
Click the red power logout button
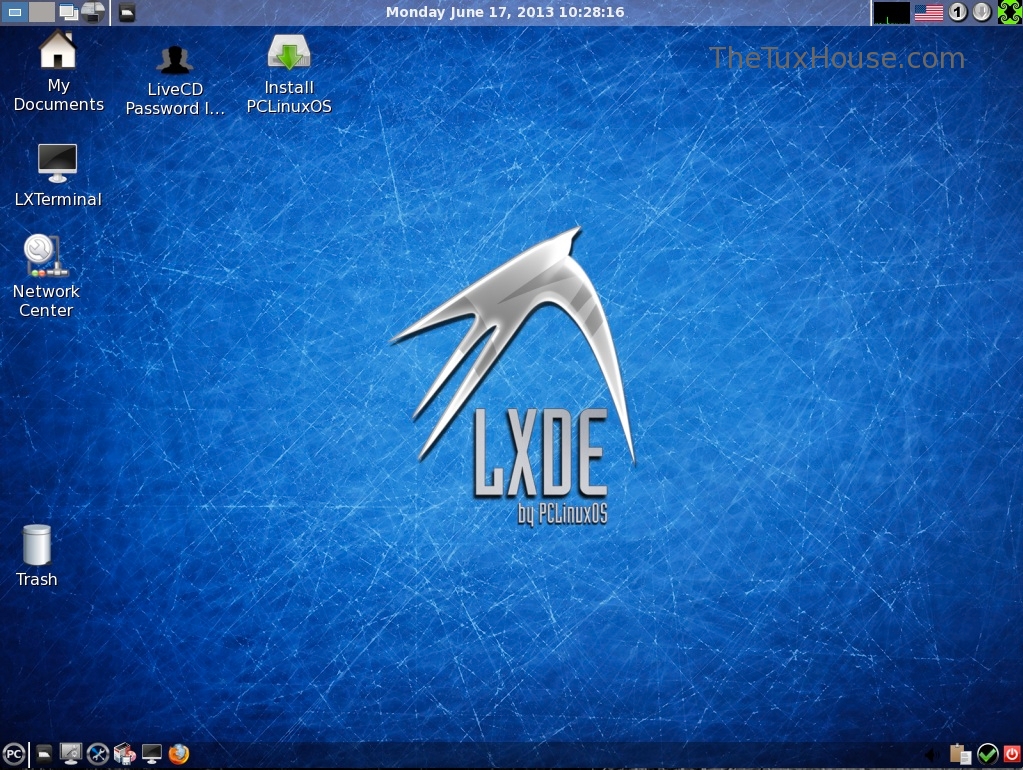[1012, 754]
